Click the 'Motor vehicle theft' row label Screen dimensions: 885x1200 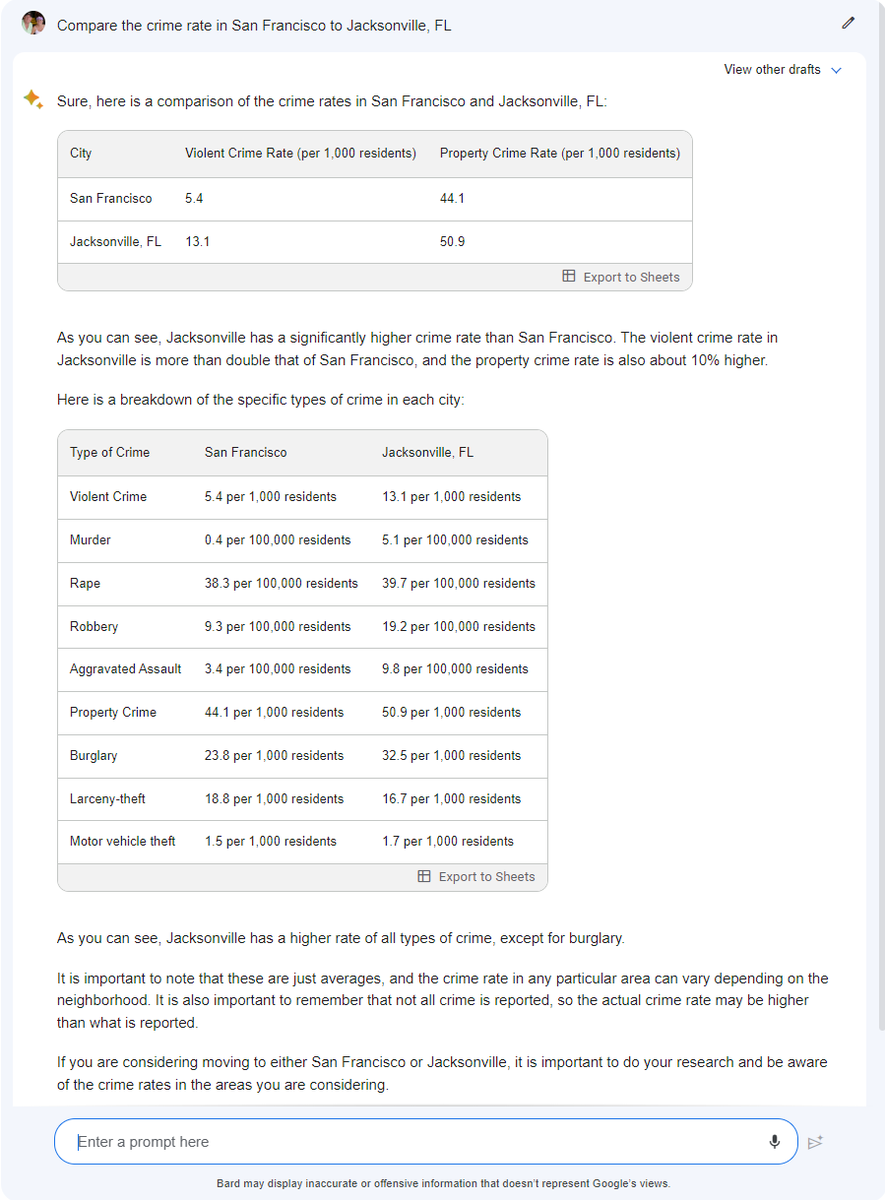(123, 842)
